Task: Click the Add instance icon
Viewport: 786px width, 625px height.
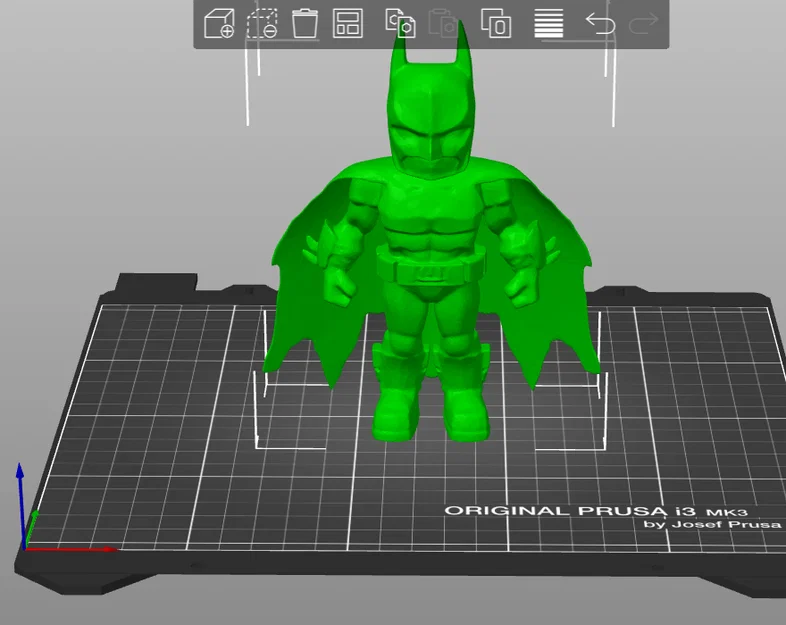Action: (496, 24)
